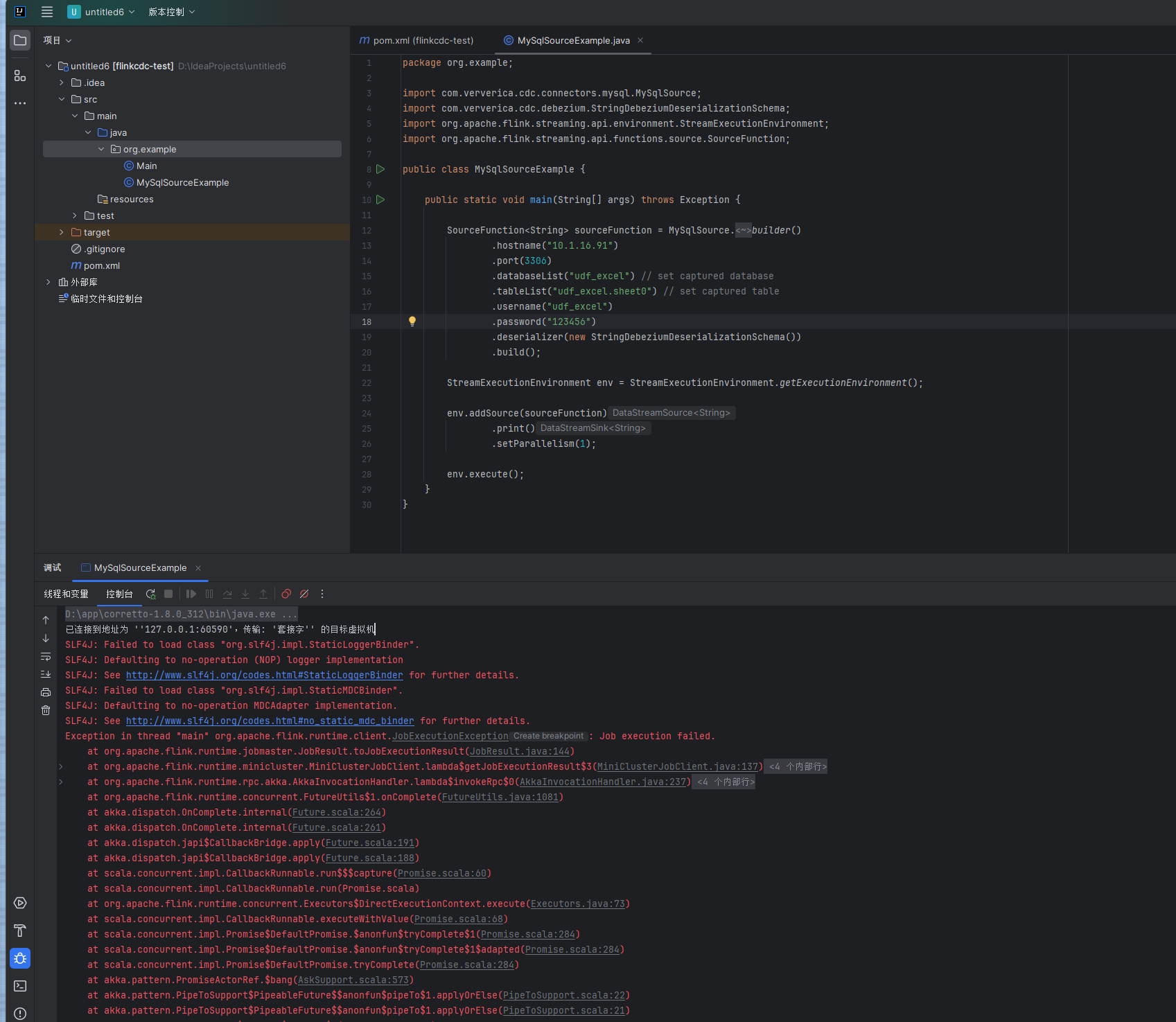Open the untitled6 project dropdown

pyautogui.click(x=101, y=12)
